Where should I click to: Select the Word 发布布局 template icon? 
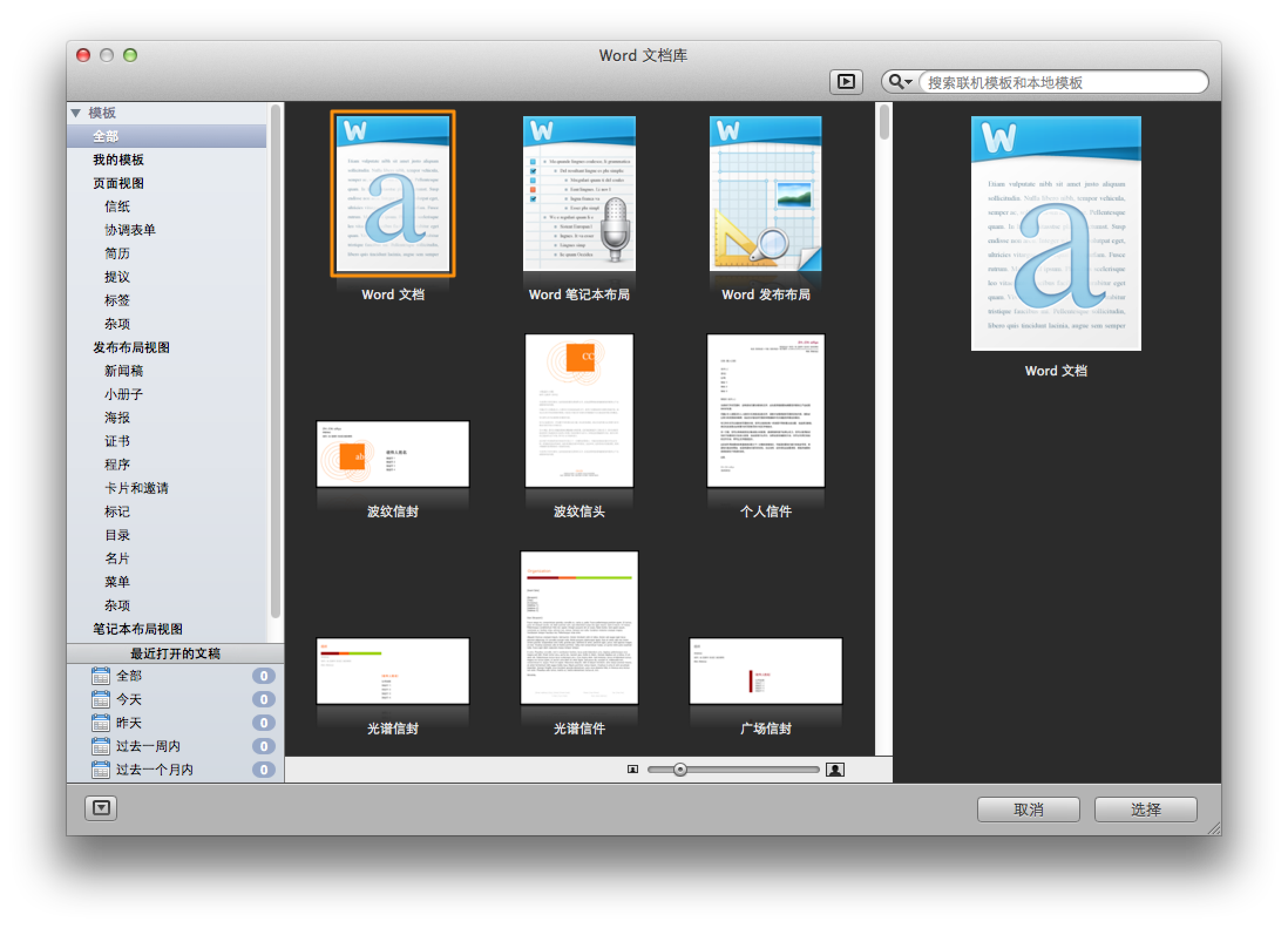[765, 194]
